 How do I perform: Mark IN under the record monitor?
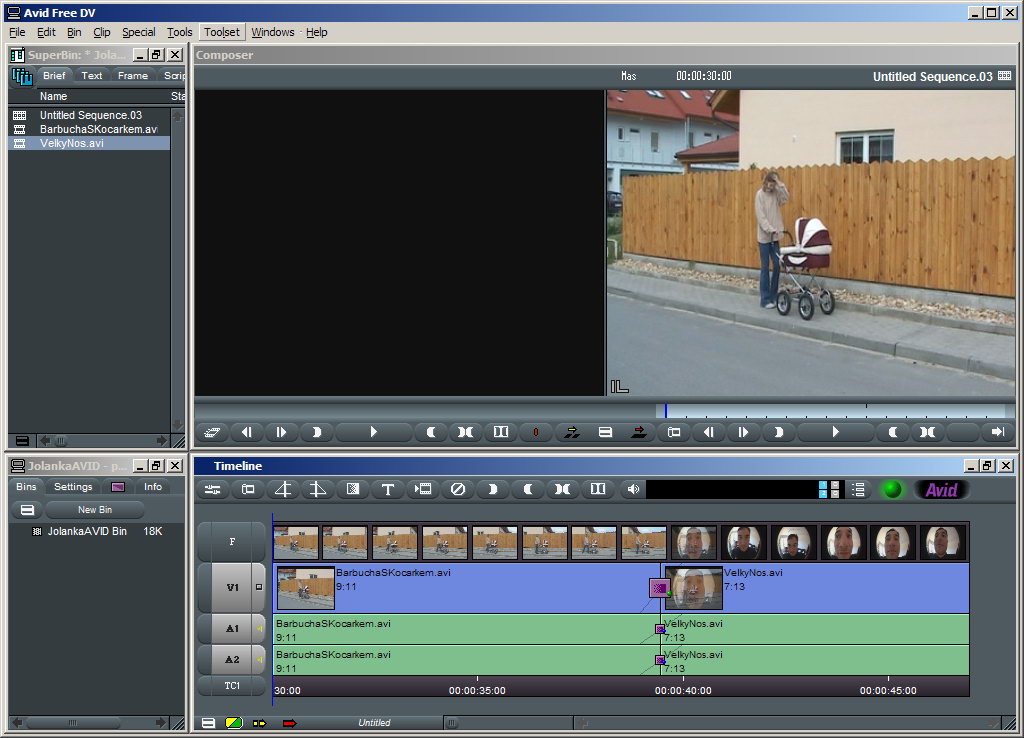(x=778, y=432)
